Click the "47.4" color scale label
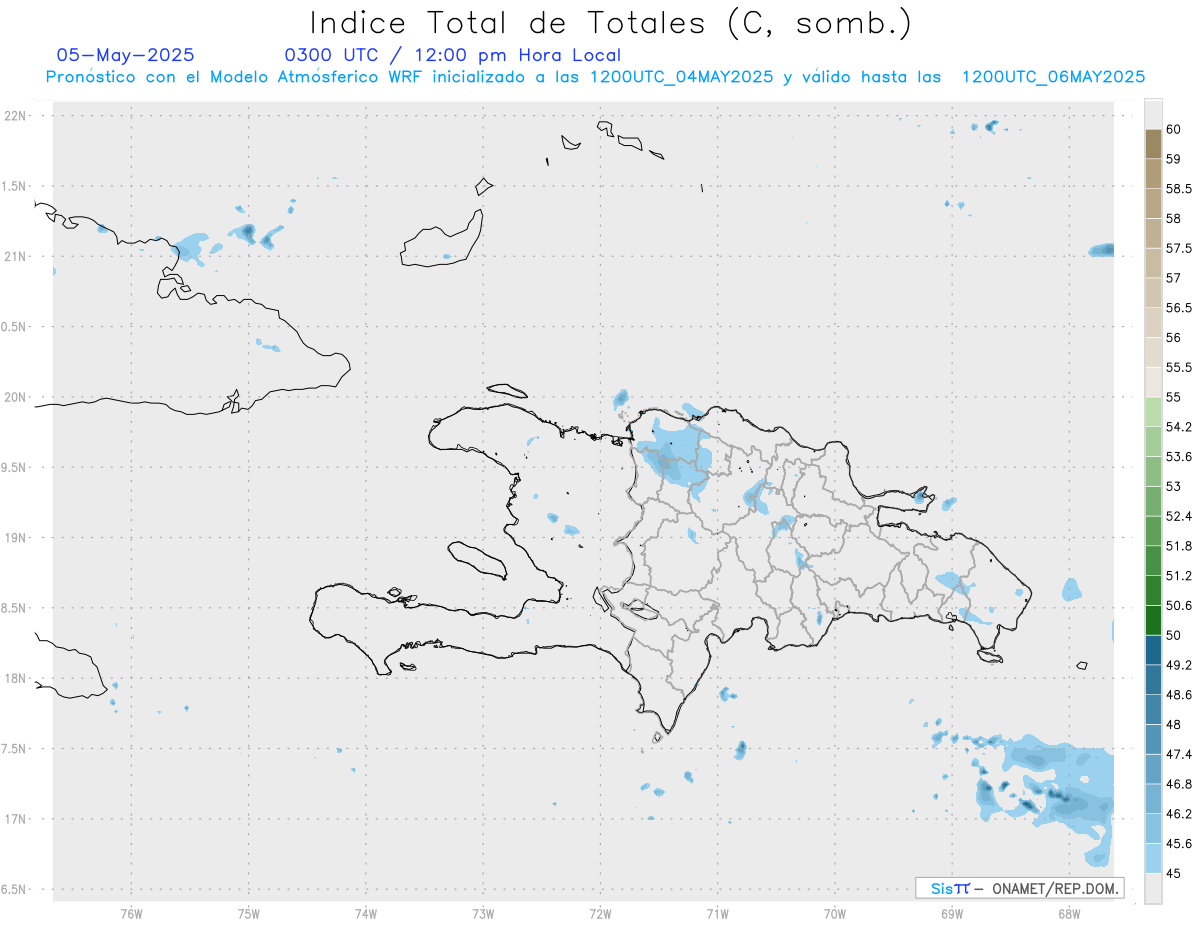The height and width of the screenshot is (927, 1200). coord(1179,754)
